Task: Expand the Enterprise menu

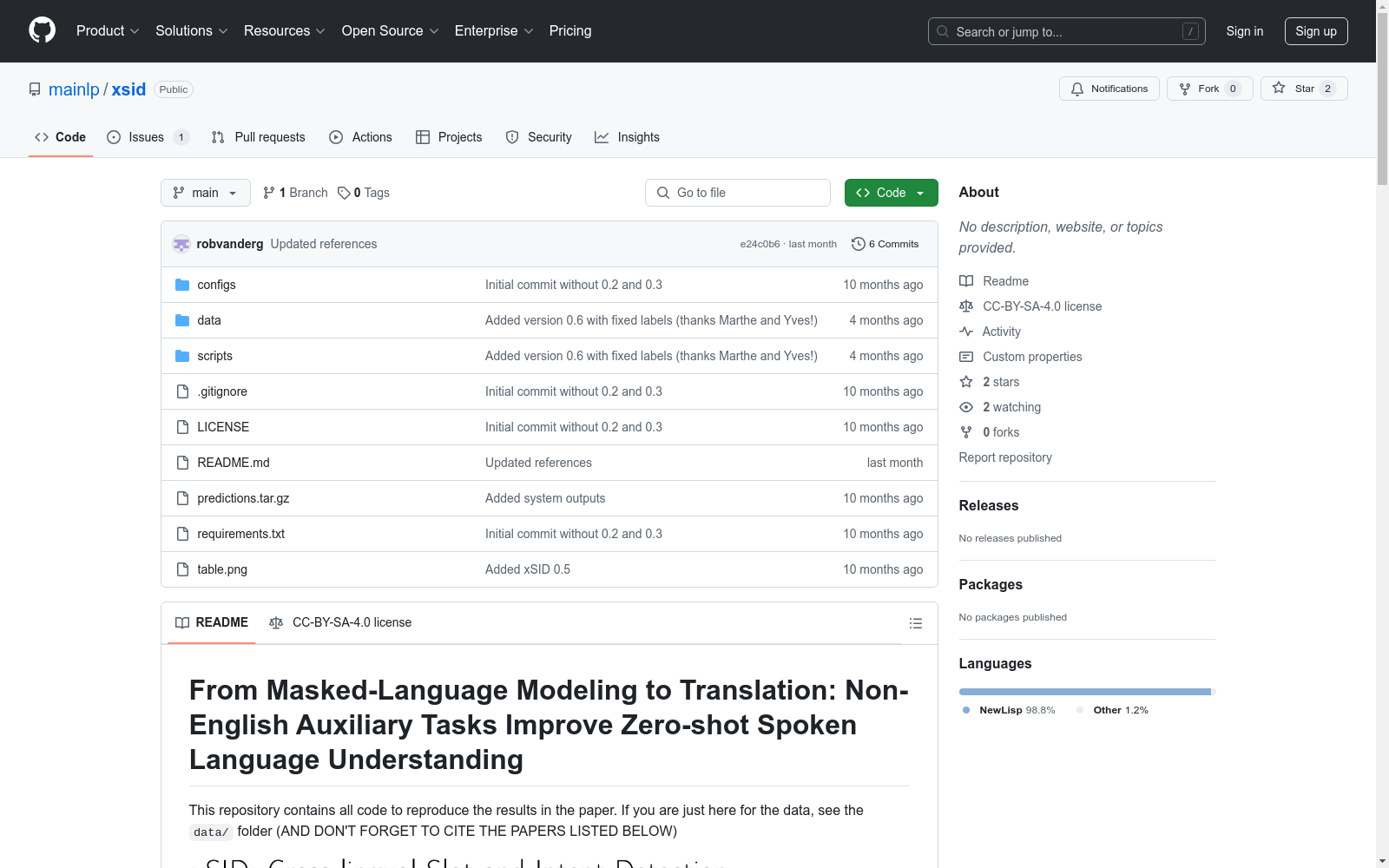Action: click(494, 30)
